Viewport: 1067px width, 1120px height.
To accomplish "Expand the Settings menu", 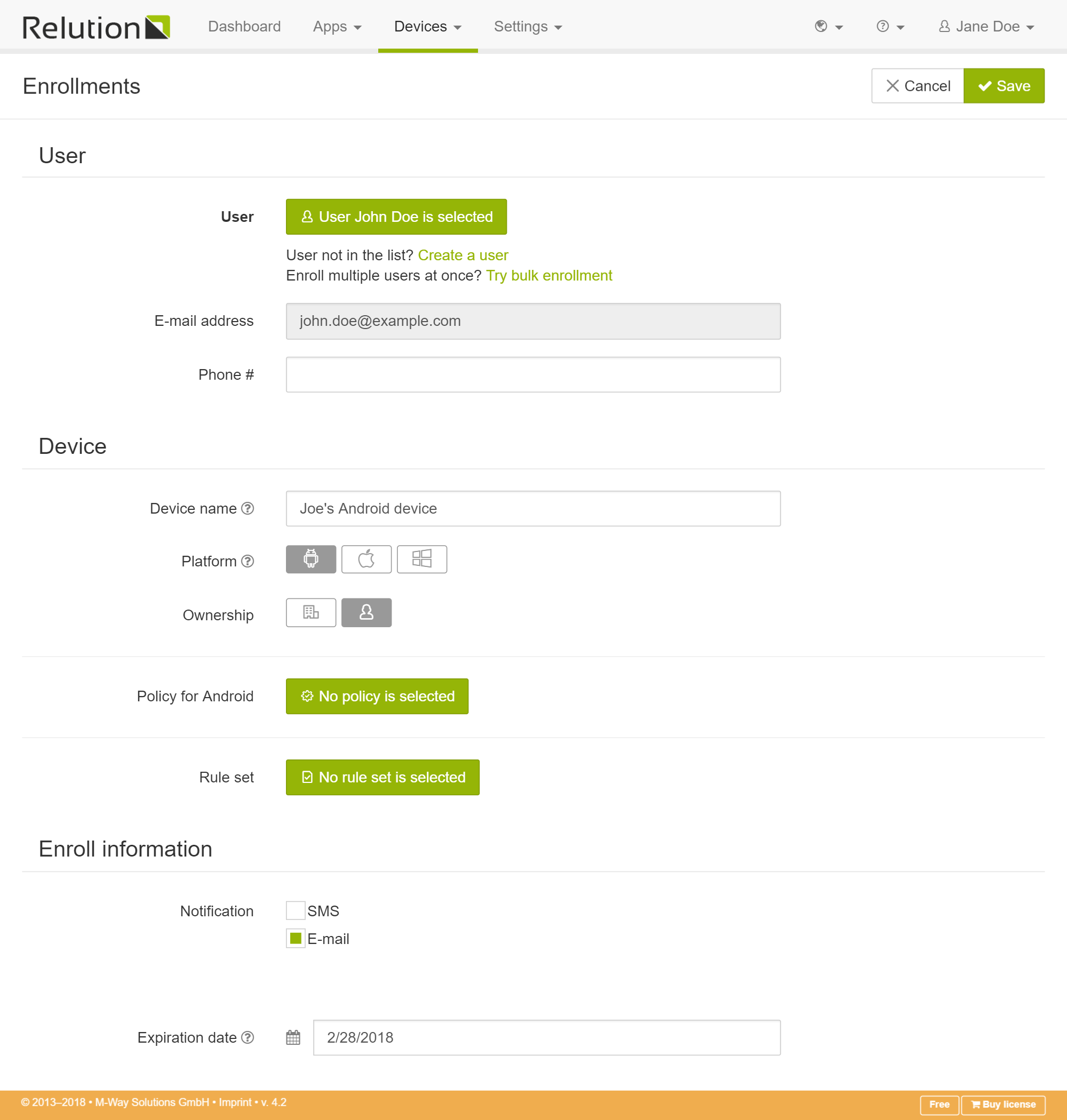I will pos(528,27).
